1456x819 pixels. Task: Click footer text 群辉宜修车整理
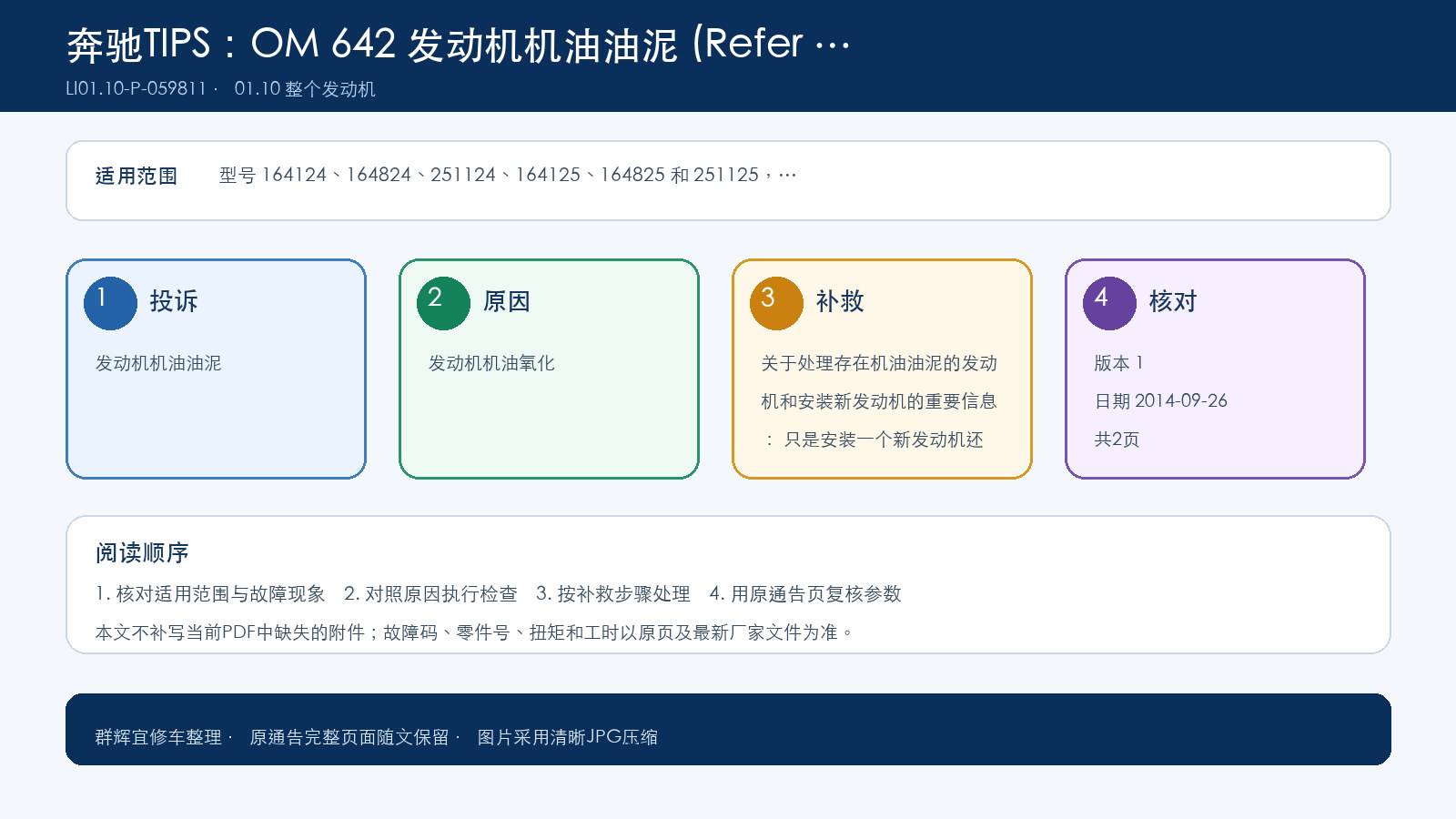[158, 737]
